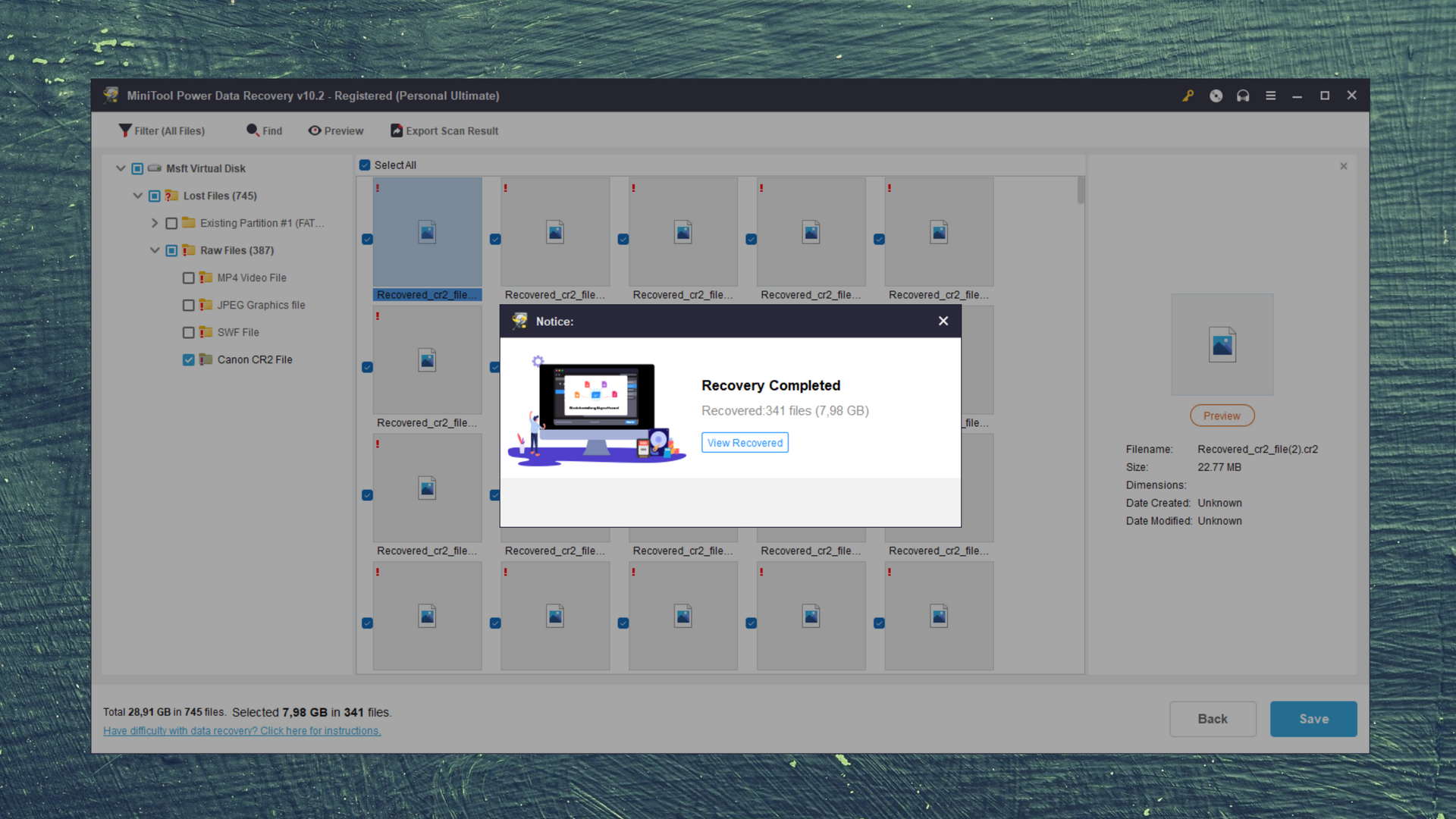This screenshot has width=1456, height=819.
Task: Open the data recovery instructions link
Action: [x=242, y=731]
